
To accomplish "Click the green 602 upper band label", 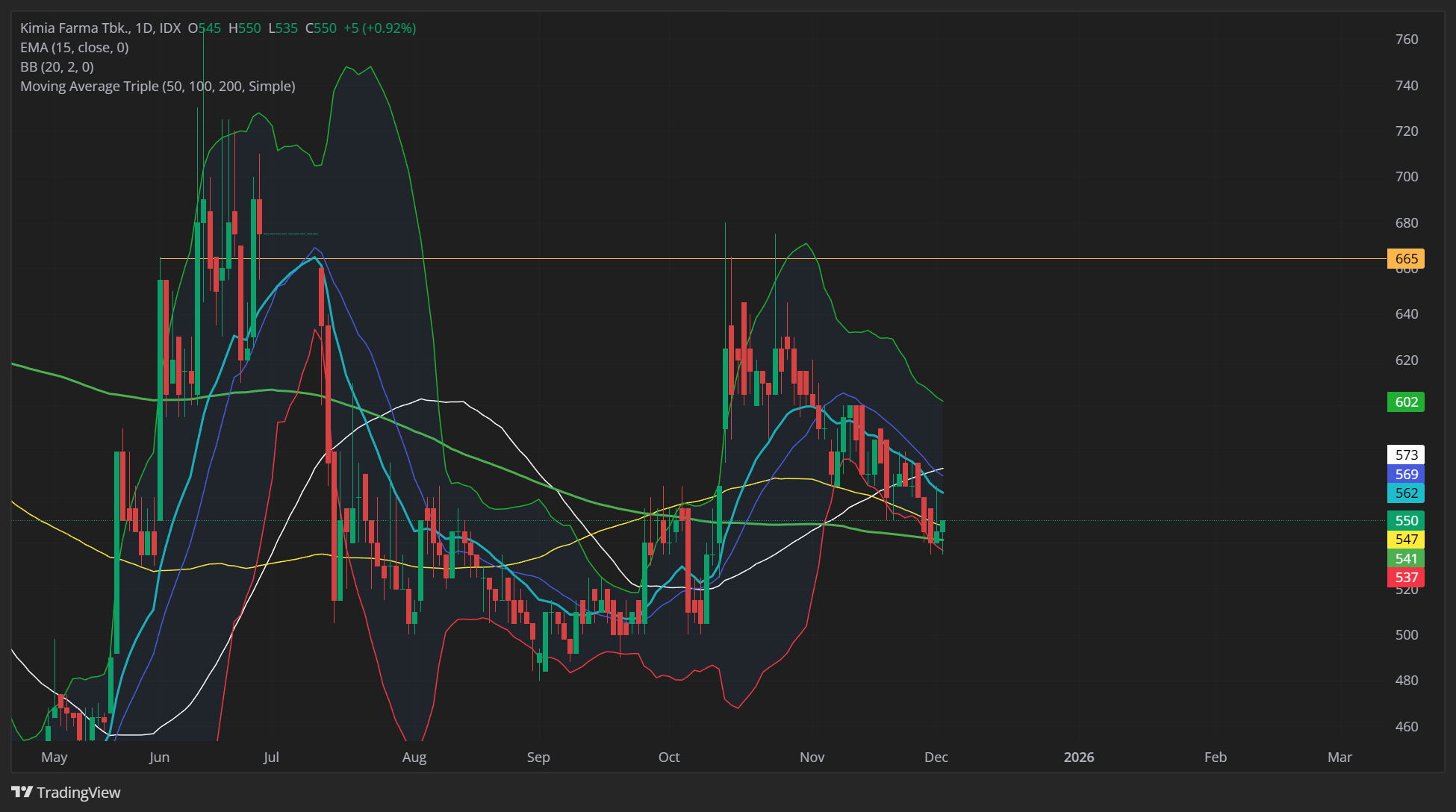I will (x=1405, y=402).
